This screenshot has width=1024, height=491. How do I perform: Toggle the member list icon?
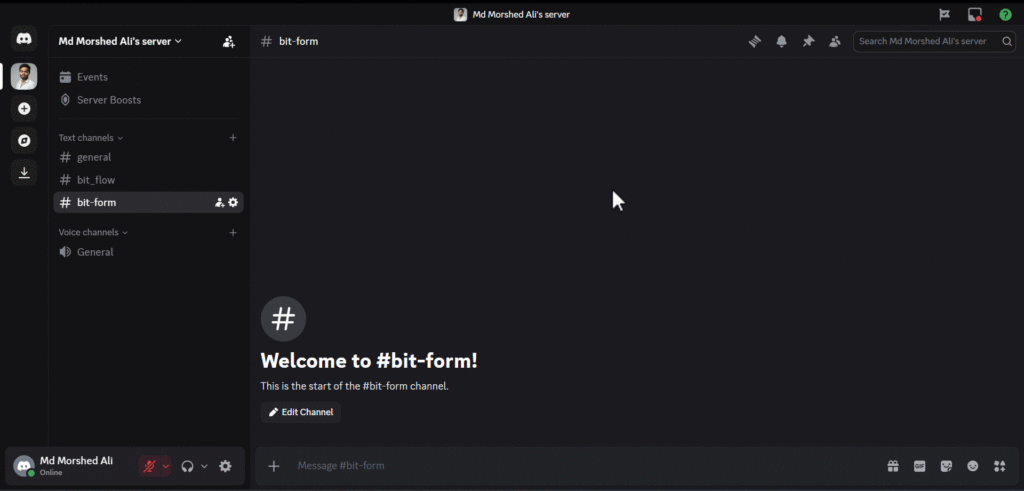pos(835,41)
